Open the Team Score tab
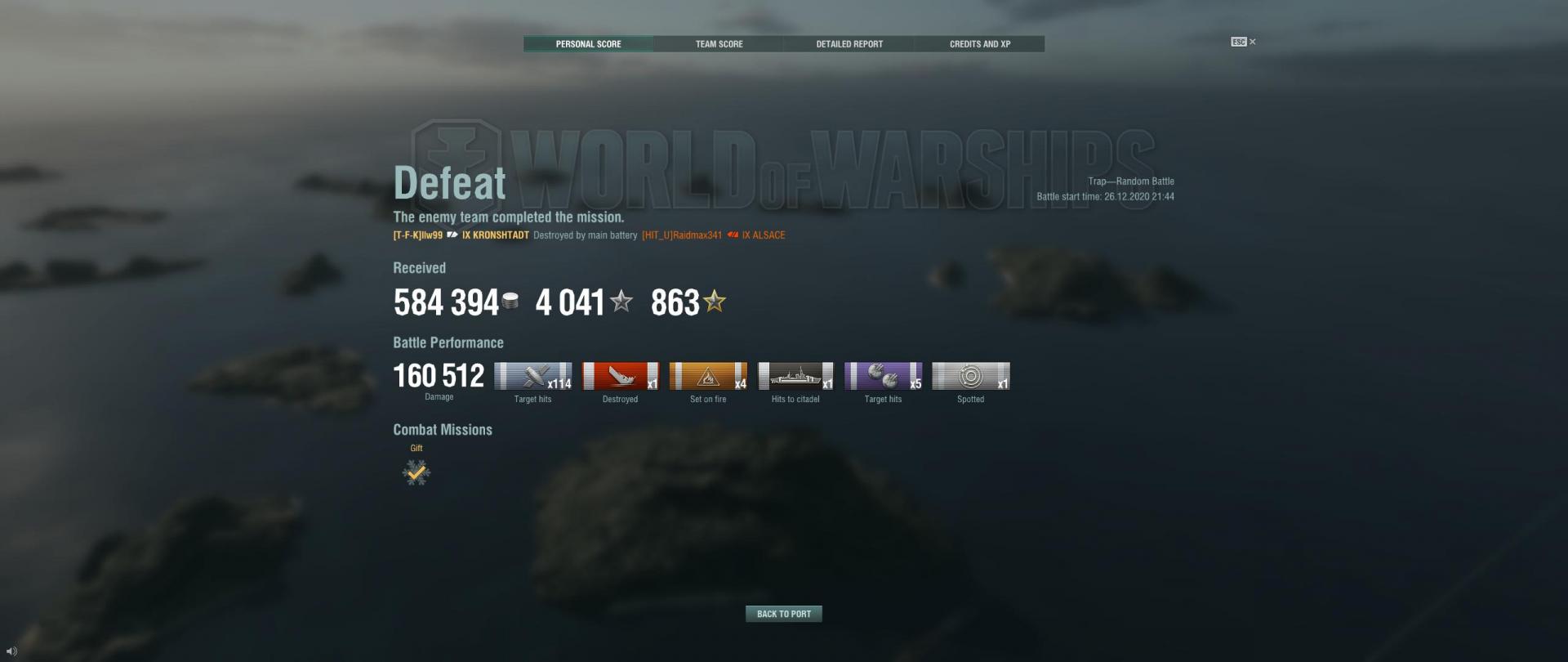 point(719,44)
